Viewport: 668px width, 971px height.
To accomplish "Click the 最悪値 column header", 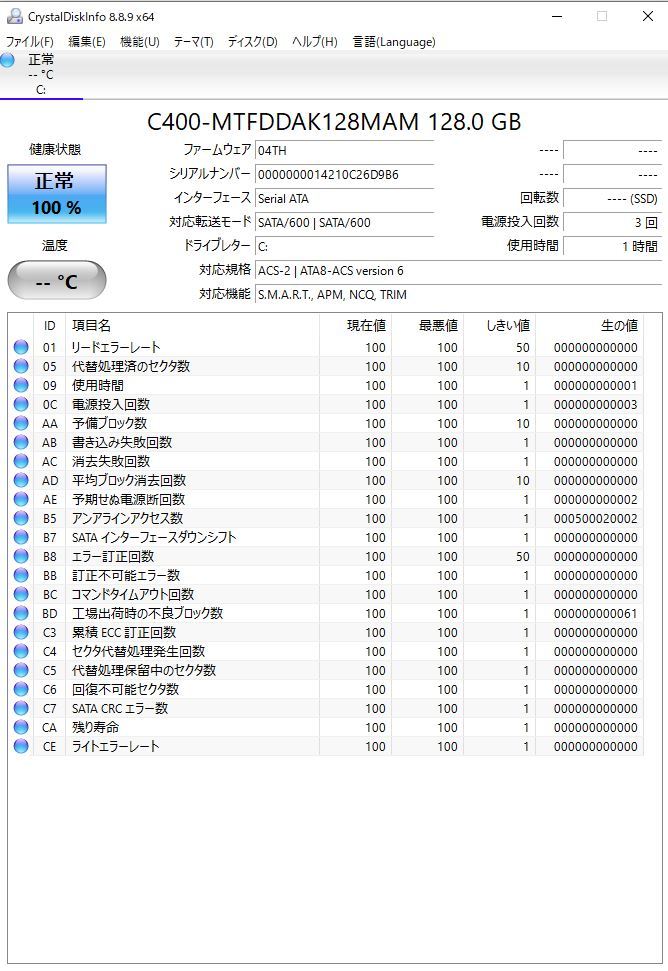I will pos(427,326).
